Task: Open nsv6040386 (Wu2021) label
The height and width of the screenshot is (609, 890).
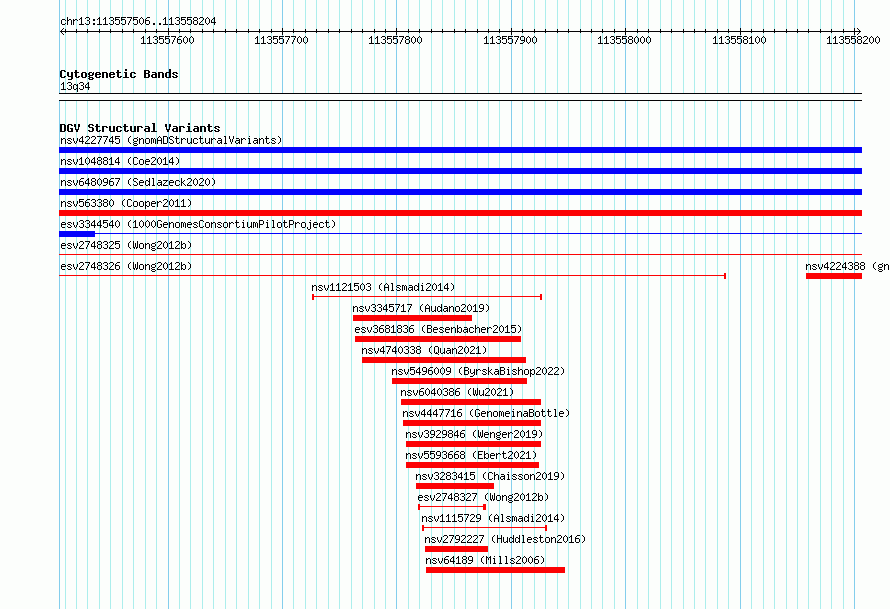Action: pyautogui.click(x=457, y=392)
